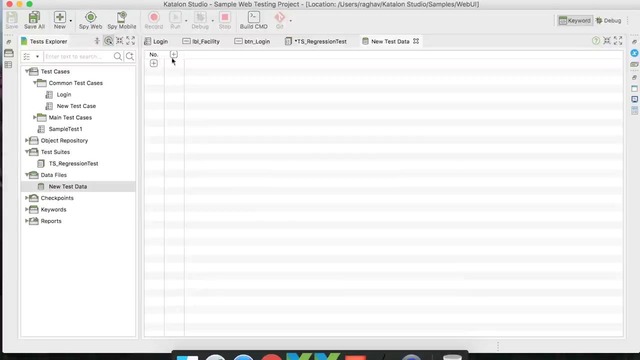Open the search filter dropdown in Tests Explorer
This screenshot has width=640, height=360.
click(x=37, y=57)
